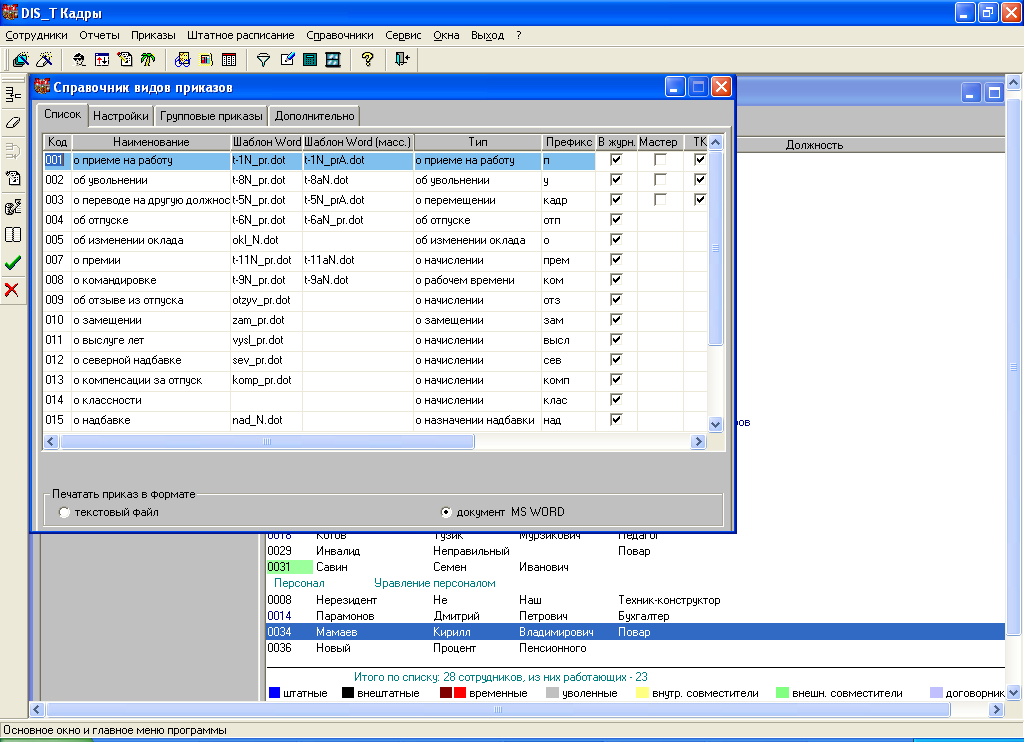Screen dimensions: 1024x742
Task: Click the Наименование column header
Action: point(150,142)
